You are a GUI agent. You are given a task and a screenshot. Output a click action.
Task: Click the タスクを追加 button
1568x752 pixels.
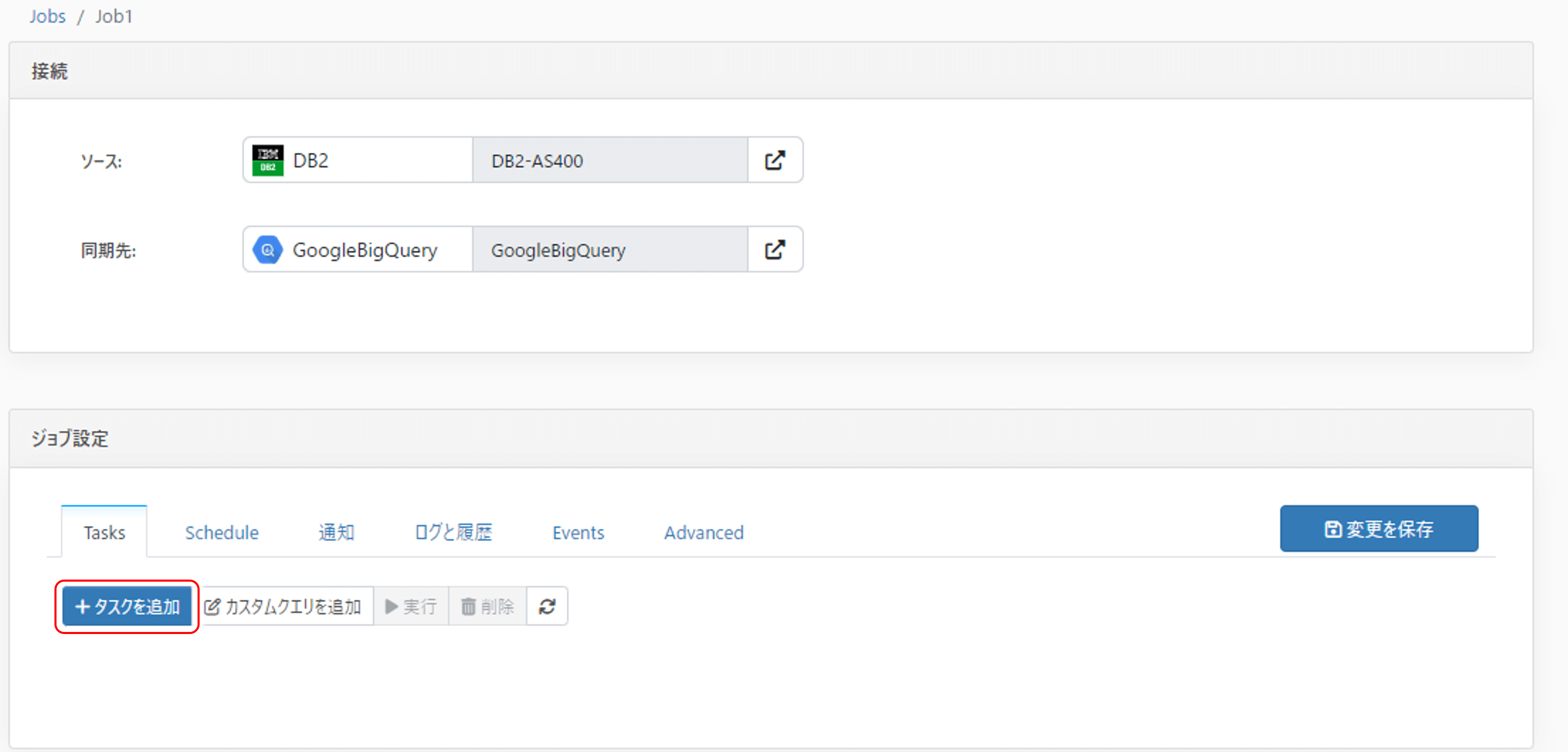pyautogui.click(x=127, y=606)
